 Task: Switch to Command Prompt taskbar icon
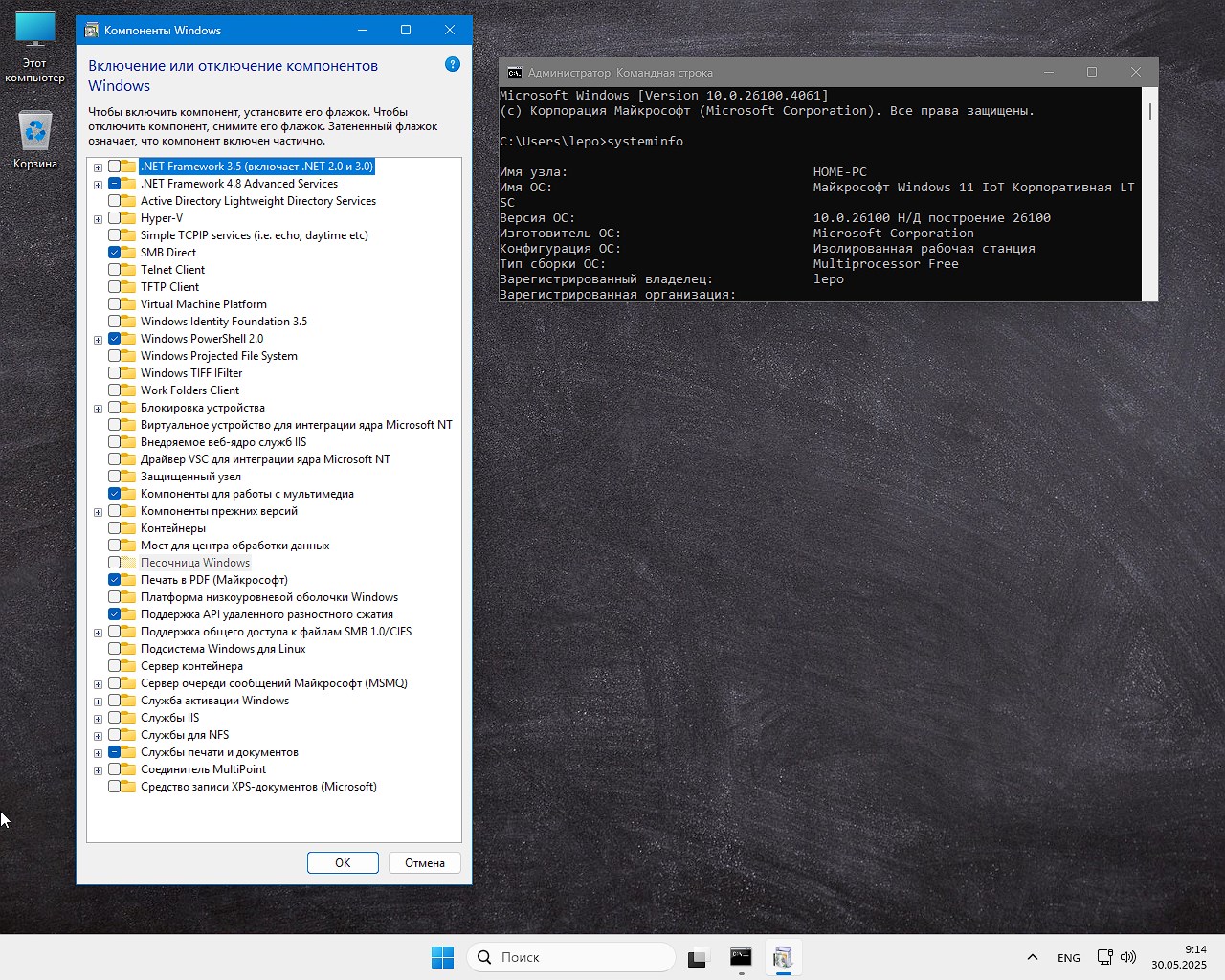741,957
